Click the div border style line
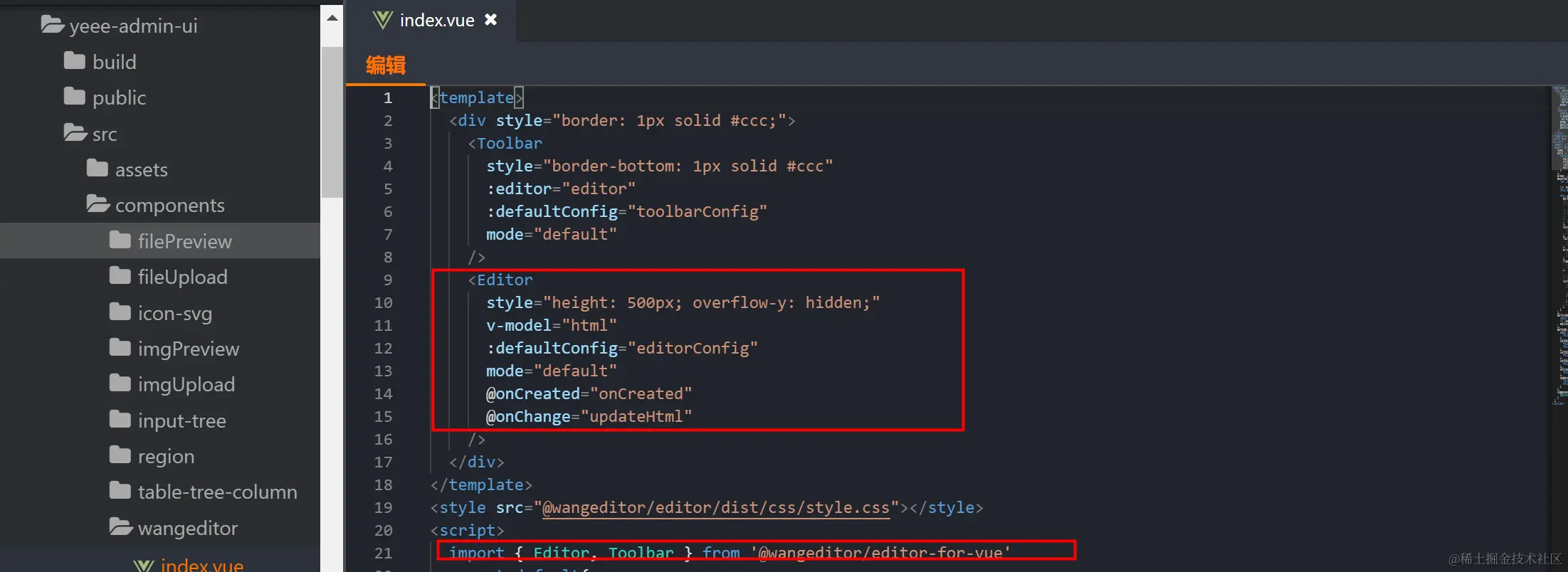 click(x=622, y=120)
